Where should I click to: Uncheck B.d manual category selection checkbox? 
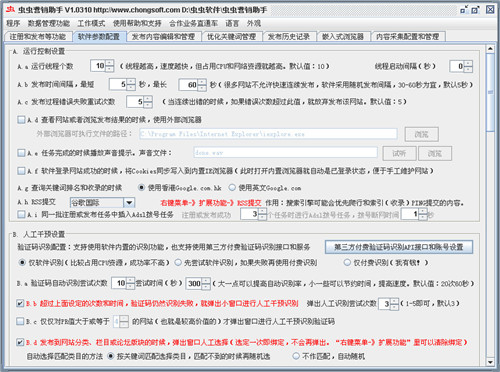pos(20,342)
